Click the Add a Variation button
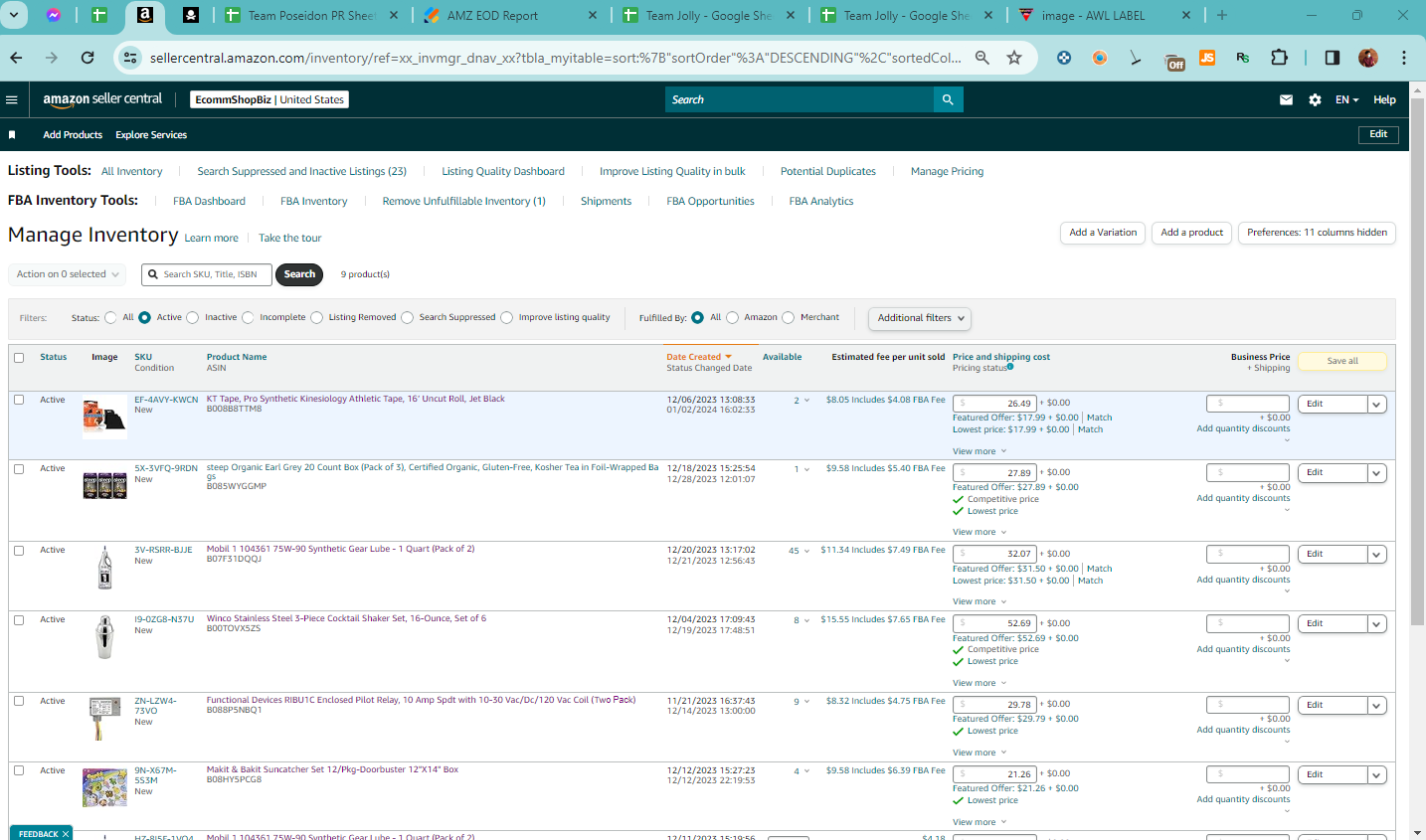The width and height of the screenshot is (1426, 840). tap(1103, 233)
